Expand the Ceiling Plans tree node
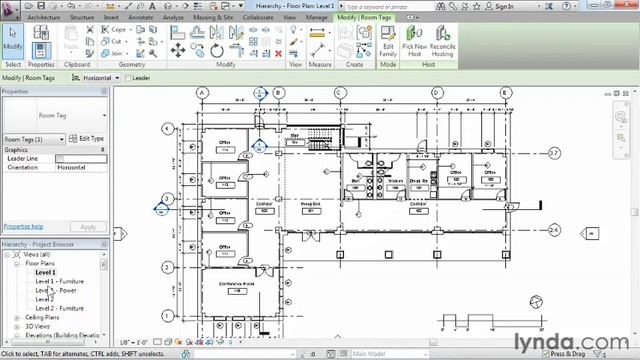 click(x=17, y=318)
